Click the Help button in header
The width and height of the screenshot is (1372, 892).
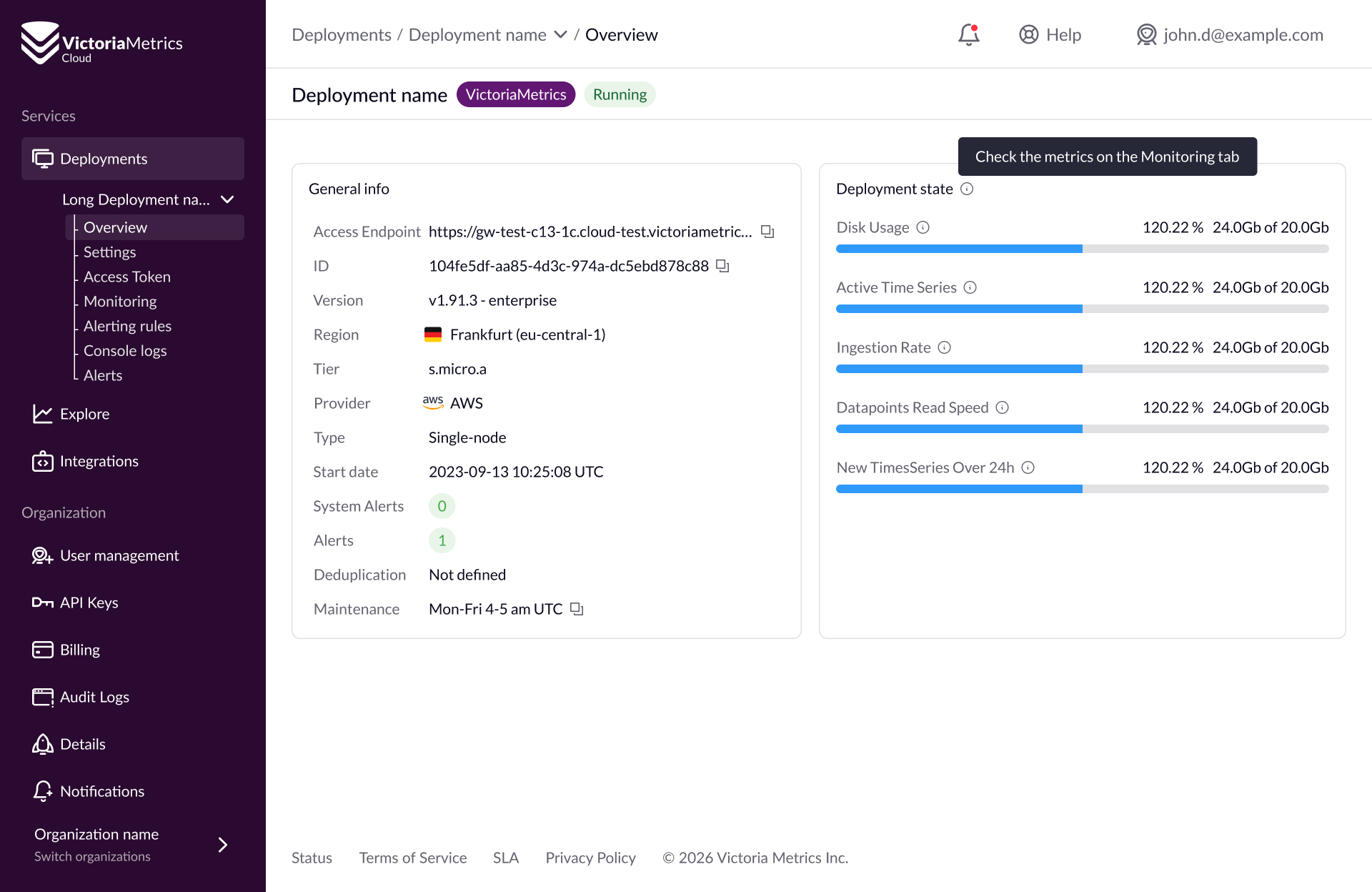1050,34
